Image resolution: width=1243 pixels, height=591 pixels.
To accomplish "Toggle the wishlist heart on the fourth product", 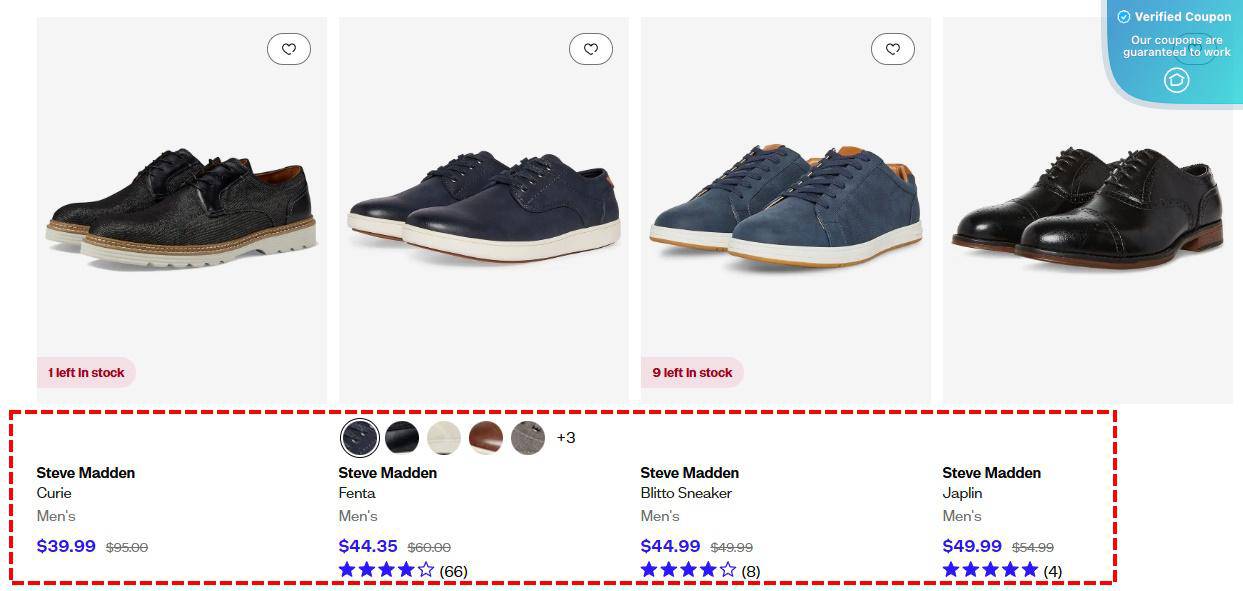I will [1195, 48].
